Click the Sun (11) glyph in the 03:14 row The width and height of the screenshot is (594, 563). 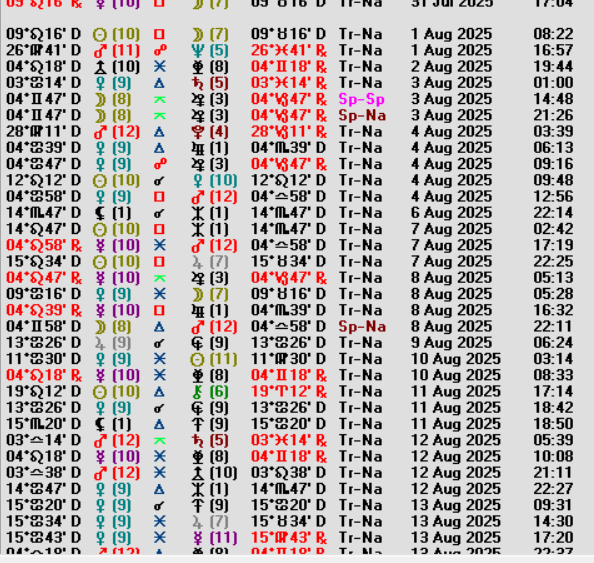point(198,360)
